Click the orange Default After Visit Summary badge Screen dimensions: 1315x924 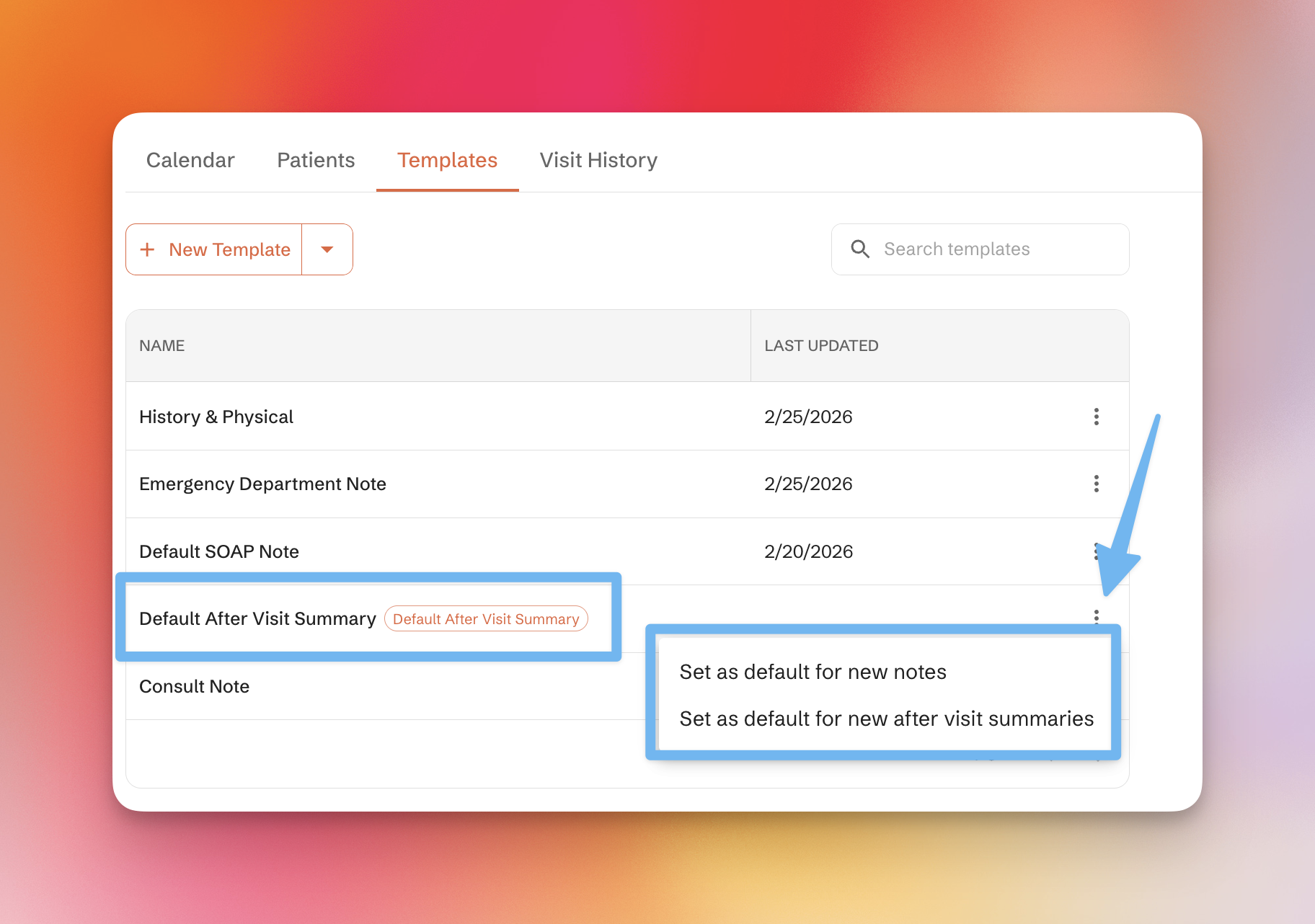click(x=486, y=618)
